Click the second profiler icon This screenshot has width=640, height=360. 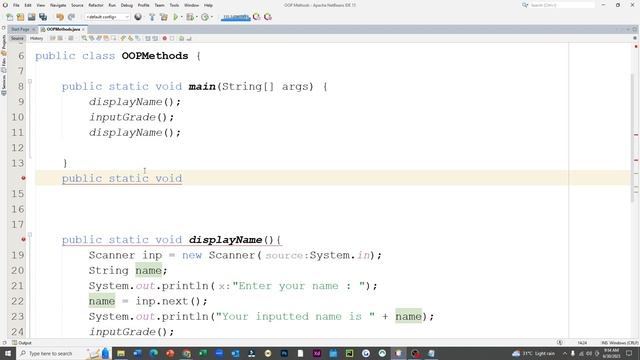pyautogui.click(x=268, y=17)
